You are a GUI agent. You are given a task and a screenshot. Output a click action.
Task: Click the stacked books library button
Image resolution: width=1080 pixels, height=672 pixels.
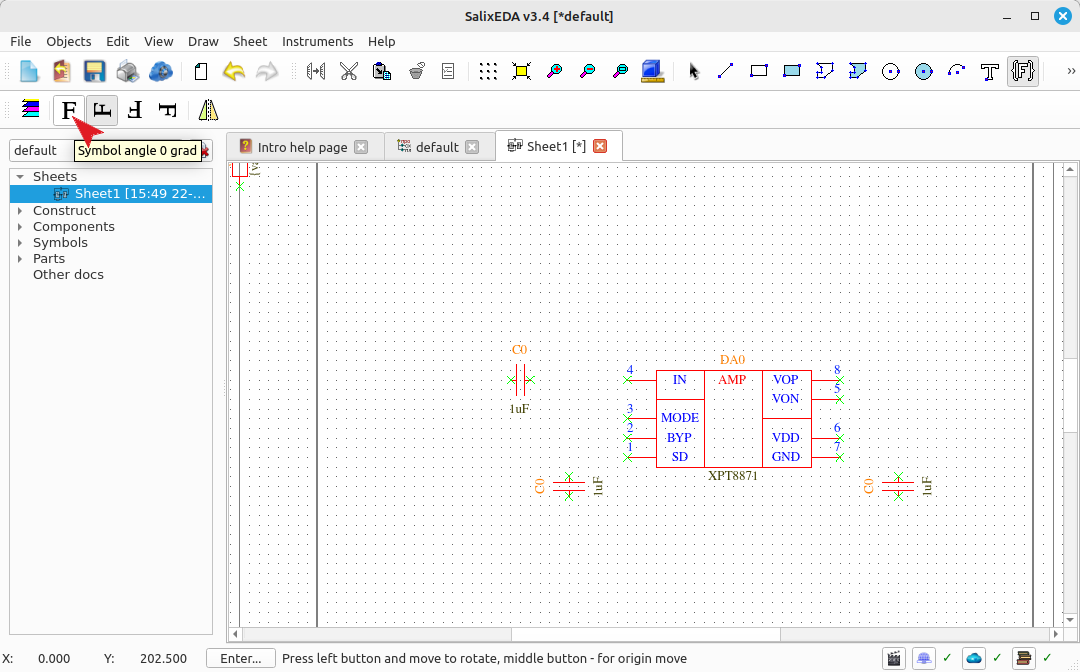[1024, 658]
